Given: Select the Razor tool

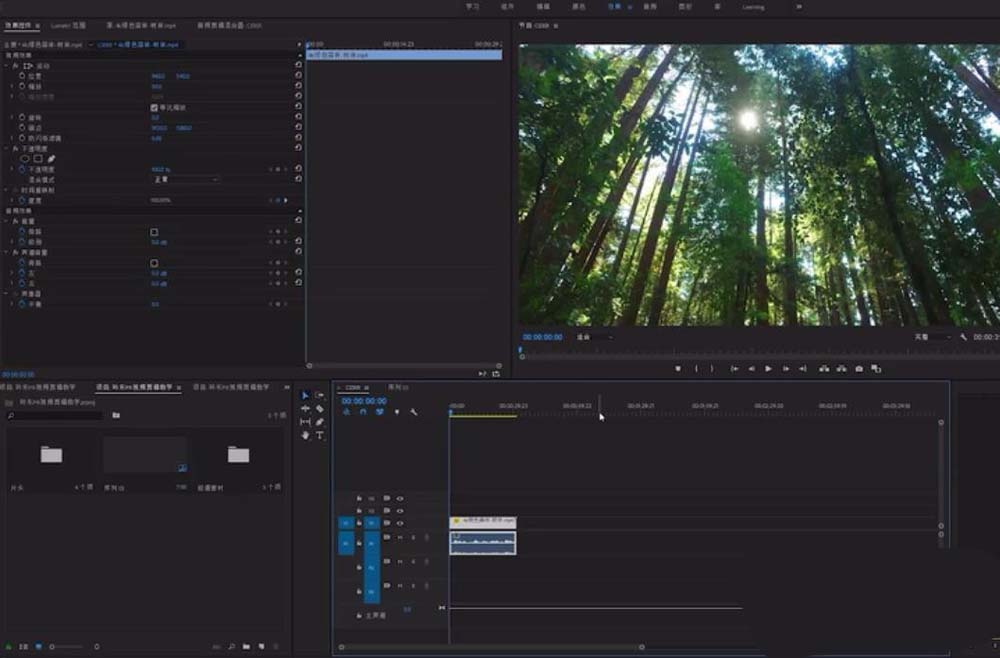Looking at the screenshot, I should click(320, 409).
